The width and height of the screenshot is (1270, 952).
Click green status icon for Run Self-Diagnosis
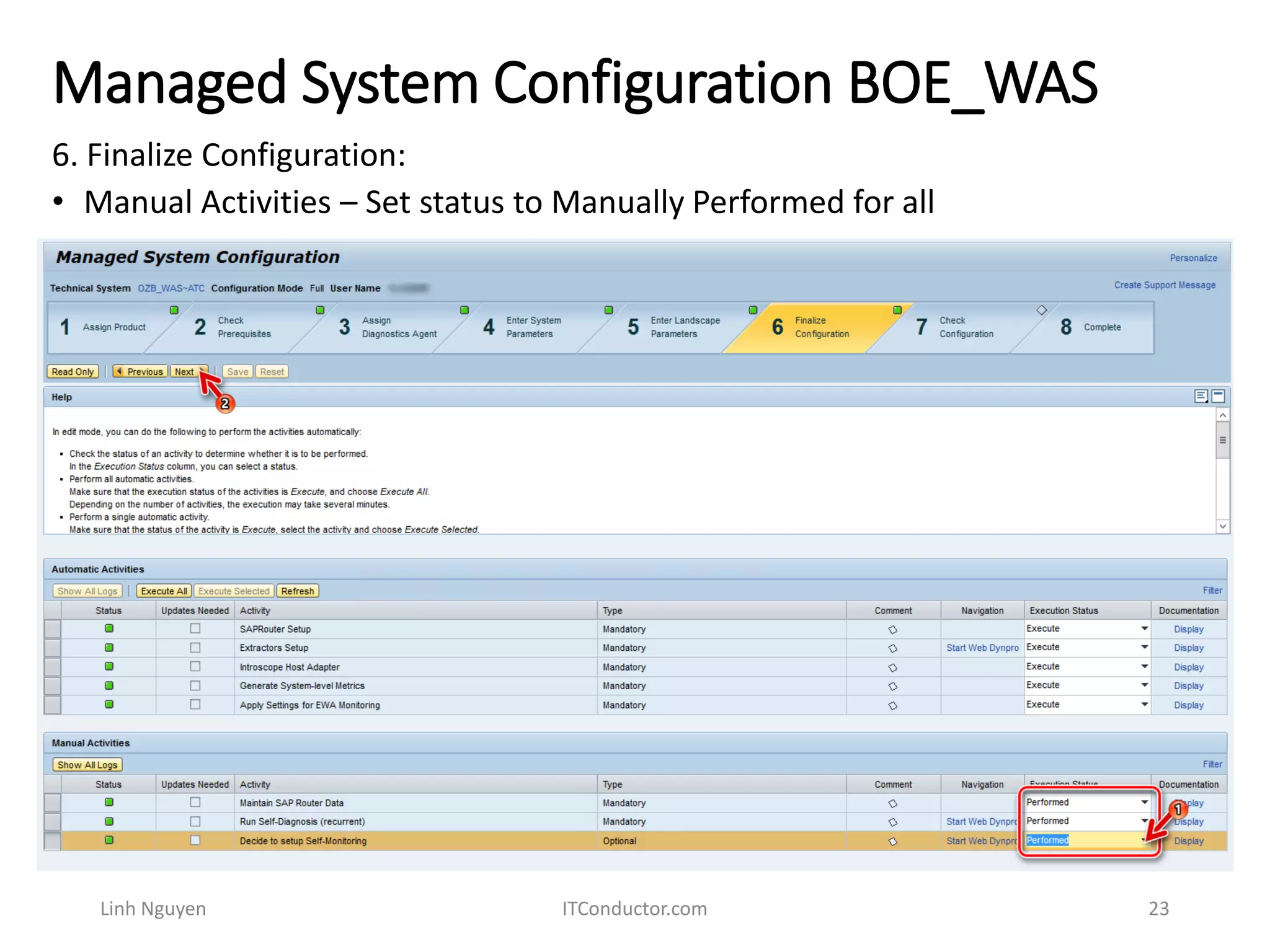tap(109, 821)
